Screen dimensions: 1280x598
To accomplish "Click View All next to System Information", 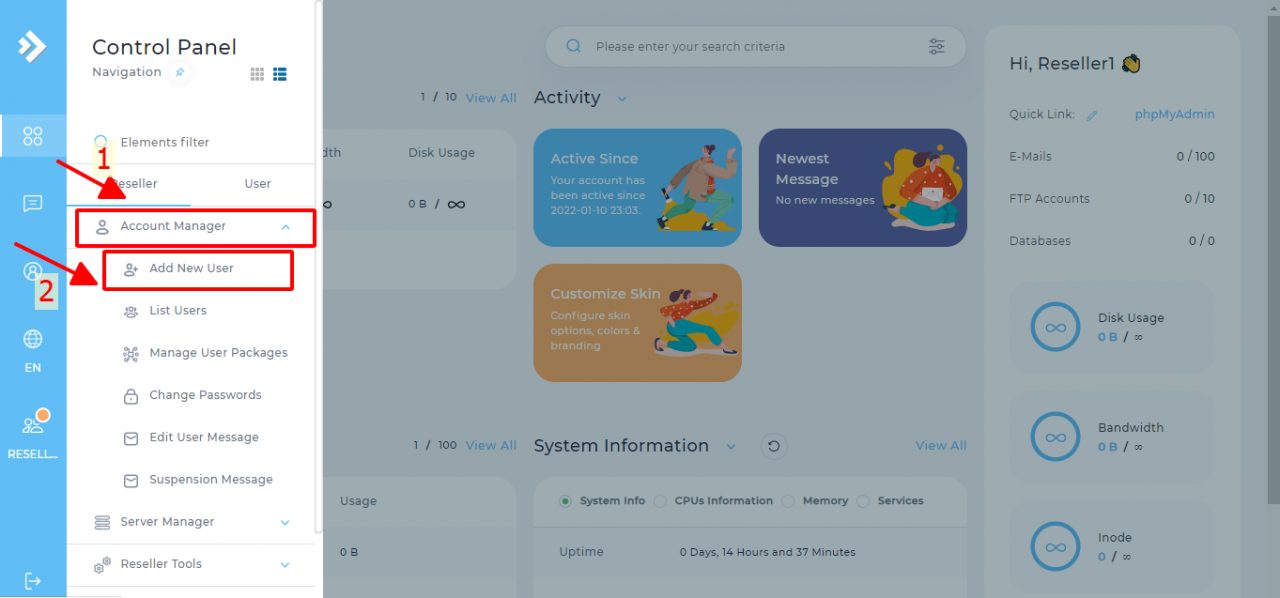I will [940, 446].
